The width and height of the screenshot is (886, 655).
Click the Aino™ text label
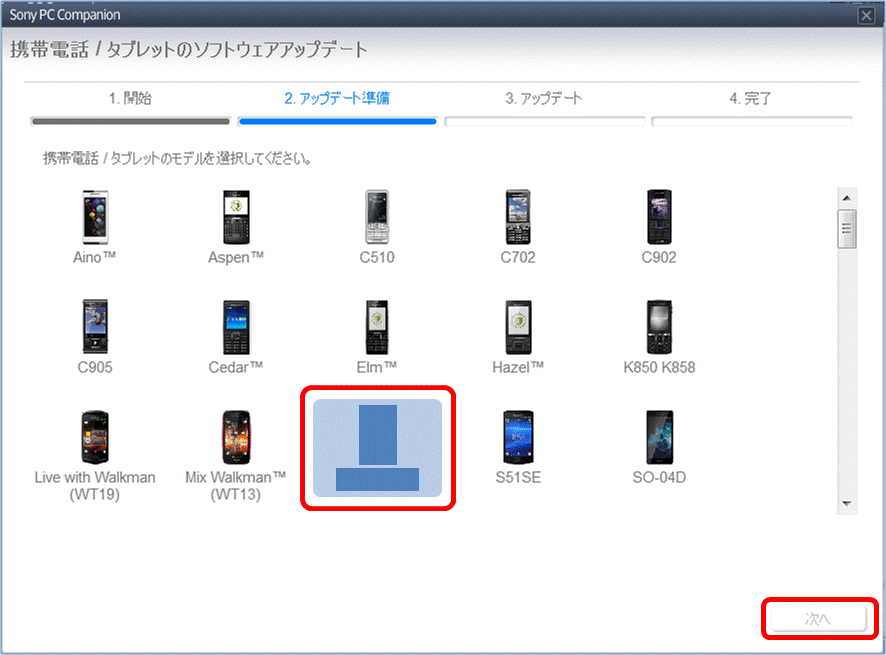[x=94, y=257]
